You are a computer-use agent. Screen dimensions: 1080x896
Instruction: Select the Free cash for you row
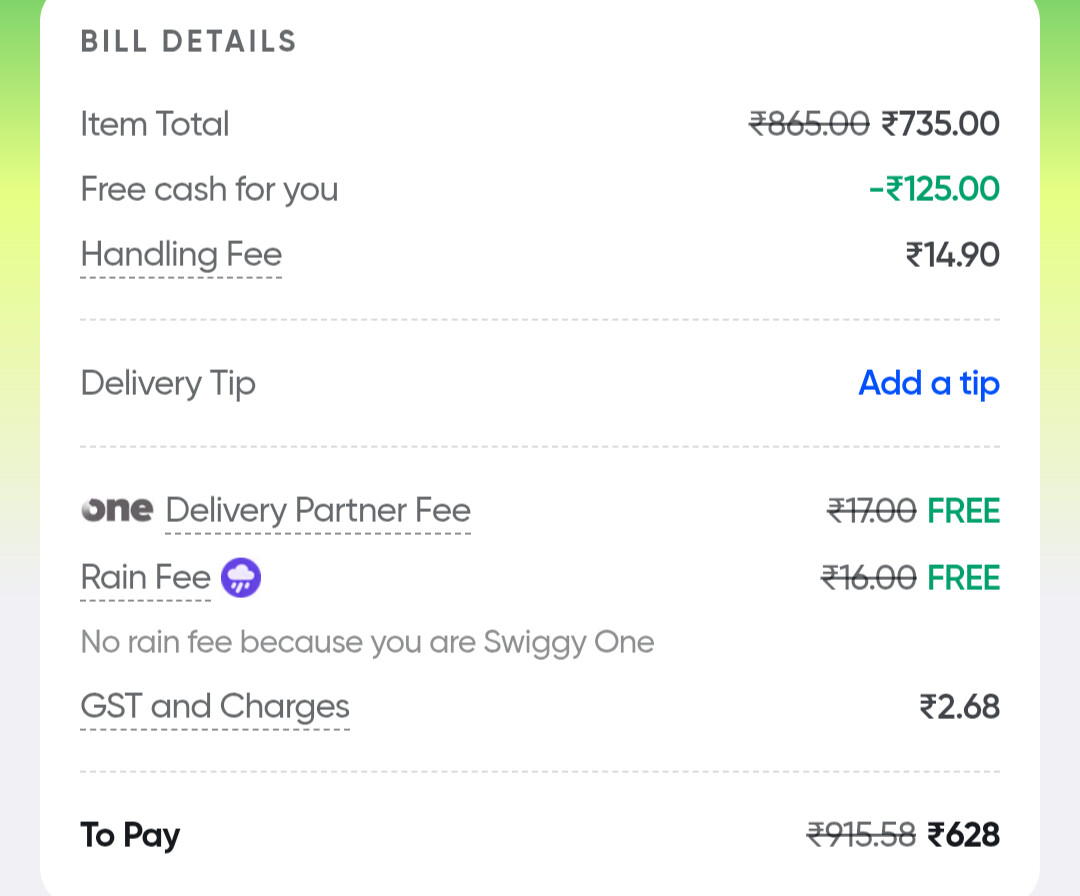(x=209, y=189)
